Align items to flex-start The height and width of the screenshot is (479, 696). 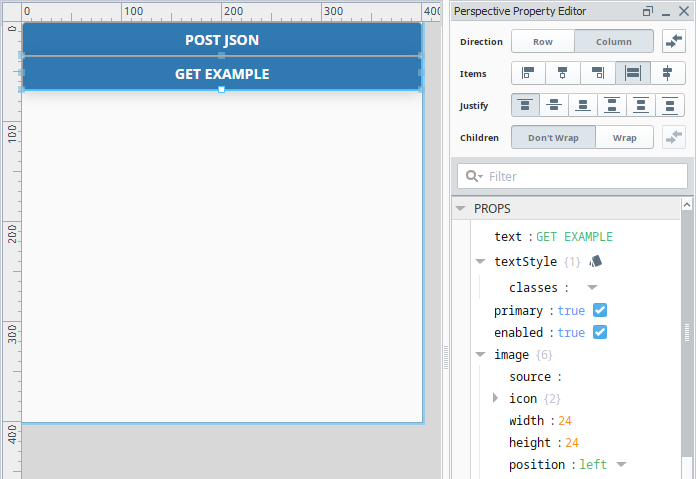click(x=526, y=73)
